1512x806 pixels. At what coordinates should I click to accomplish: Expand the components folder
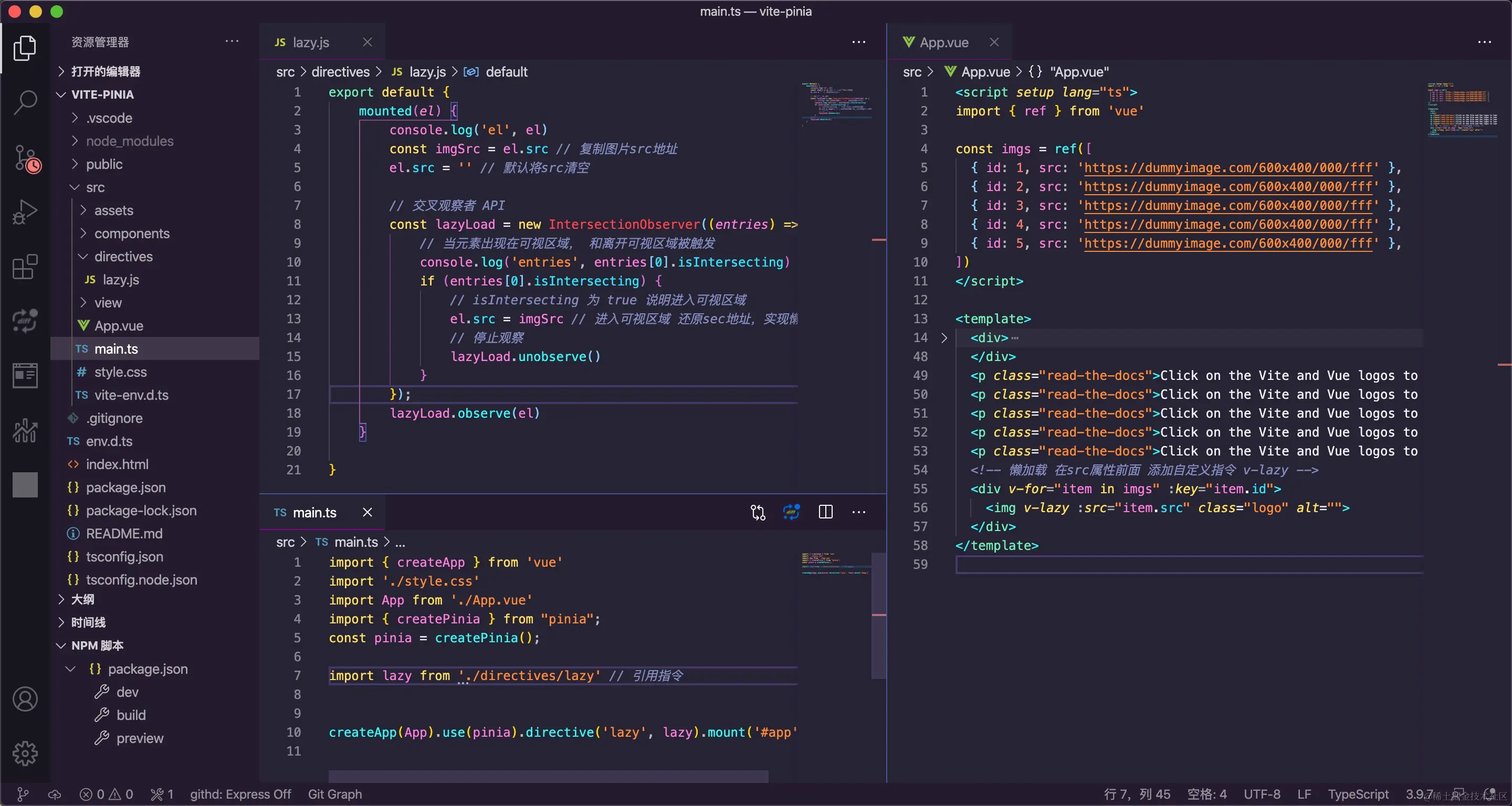132,234
